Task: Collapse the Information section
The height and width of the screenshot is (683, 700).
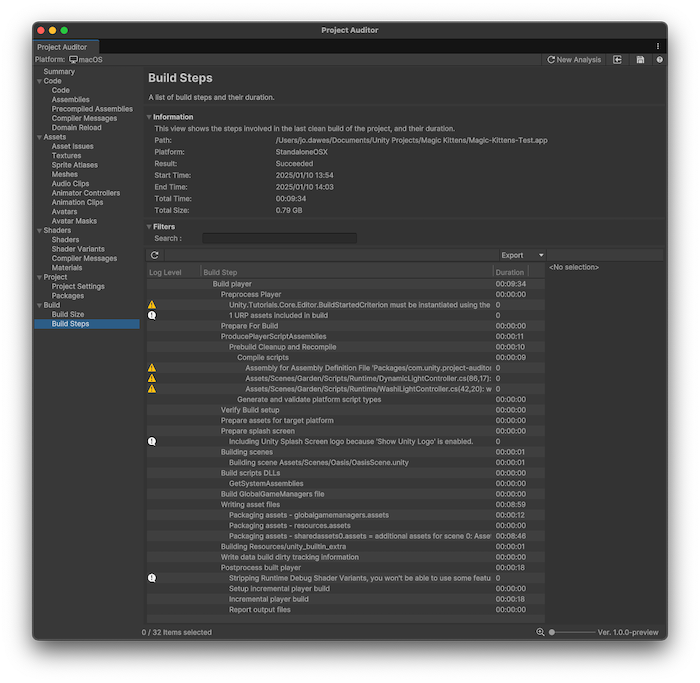Action: tap(149, 117)
